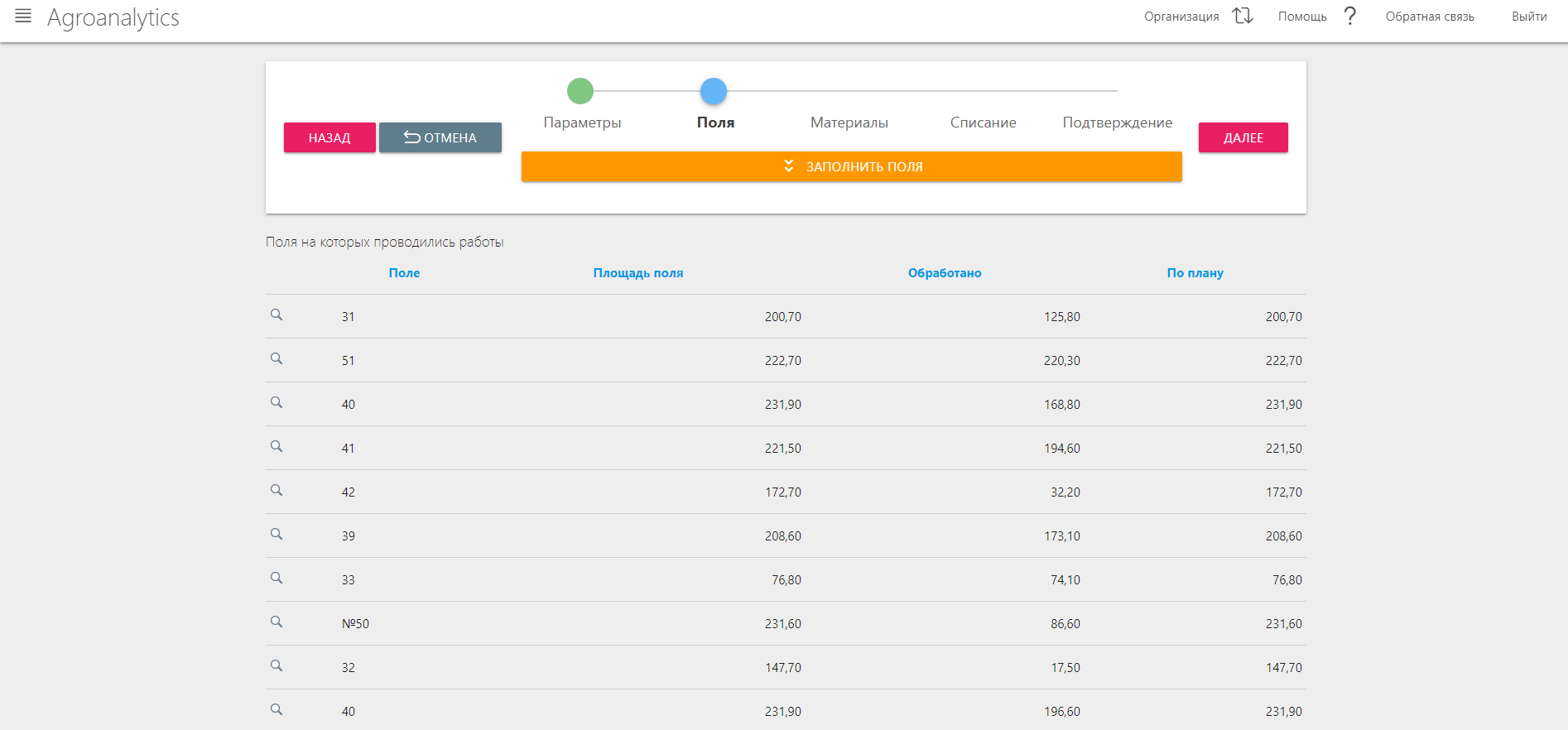The height and width of the screenshot is (730, 1568).
Task: Click magnifier icon for field 51
Action: coord(277,359)
